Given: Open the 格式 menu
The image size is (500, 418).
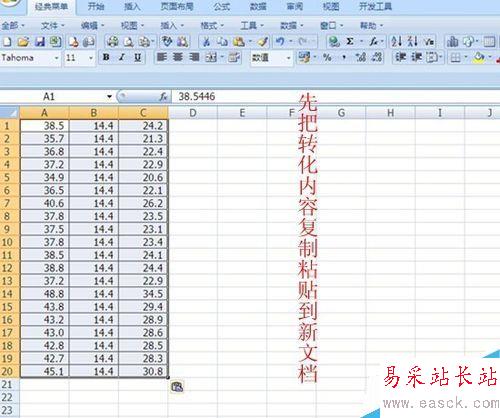Looking at the screenshot, I should (212, 26).
